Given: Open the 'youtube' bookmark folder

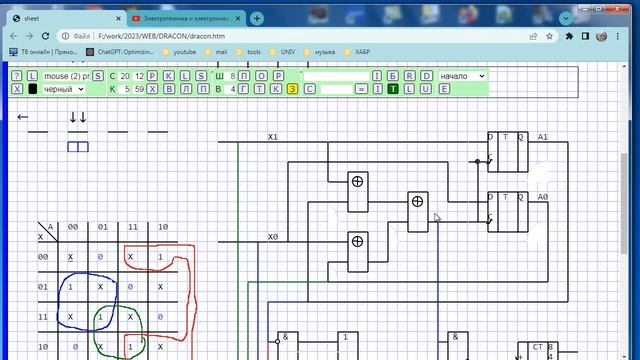Looking at the screenshot, I should (x=179, y=52).
